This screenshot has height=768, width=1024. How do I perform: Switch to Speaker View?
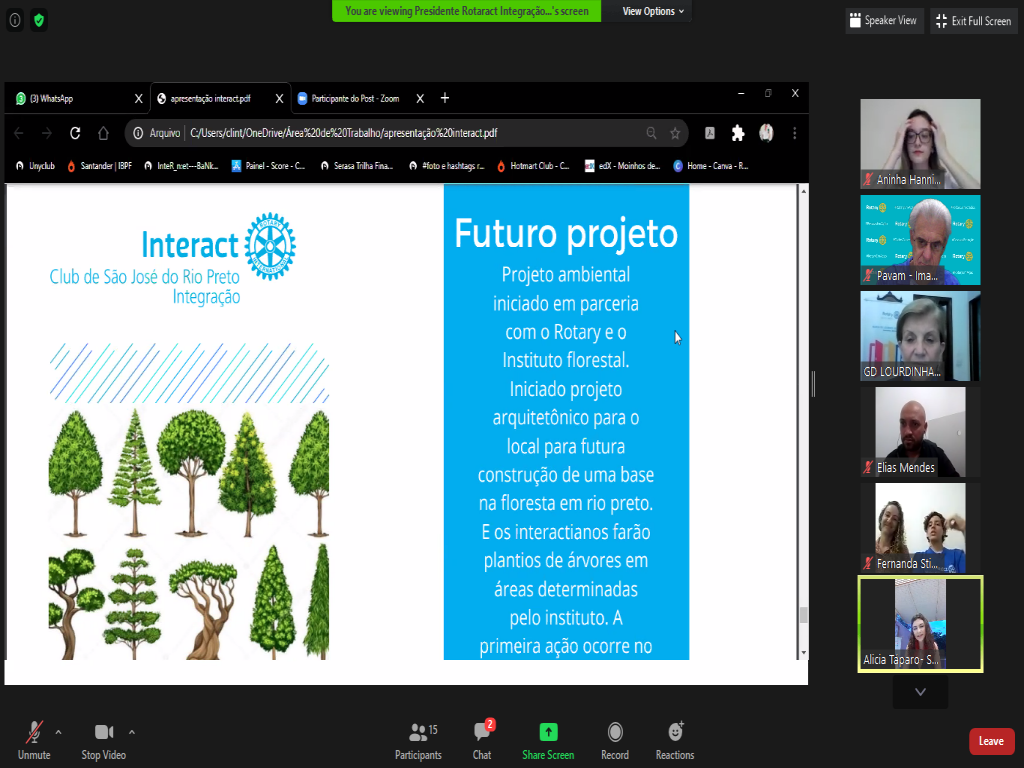coord(882,21)
